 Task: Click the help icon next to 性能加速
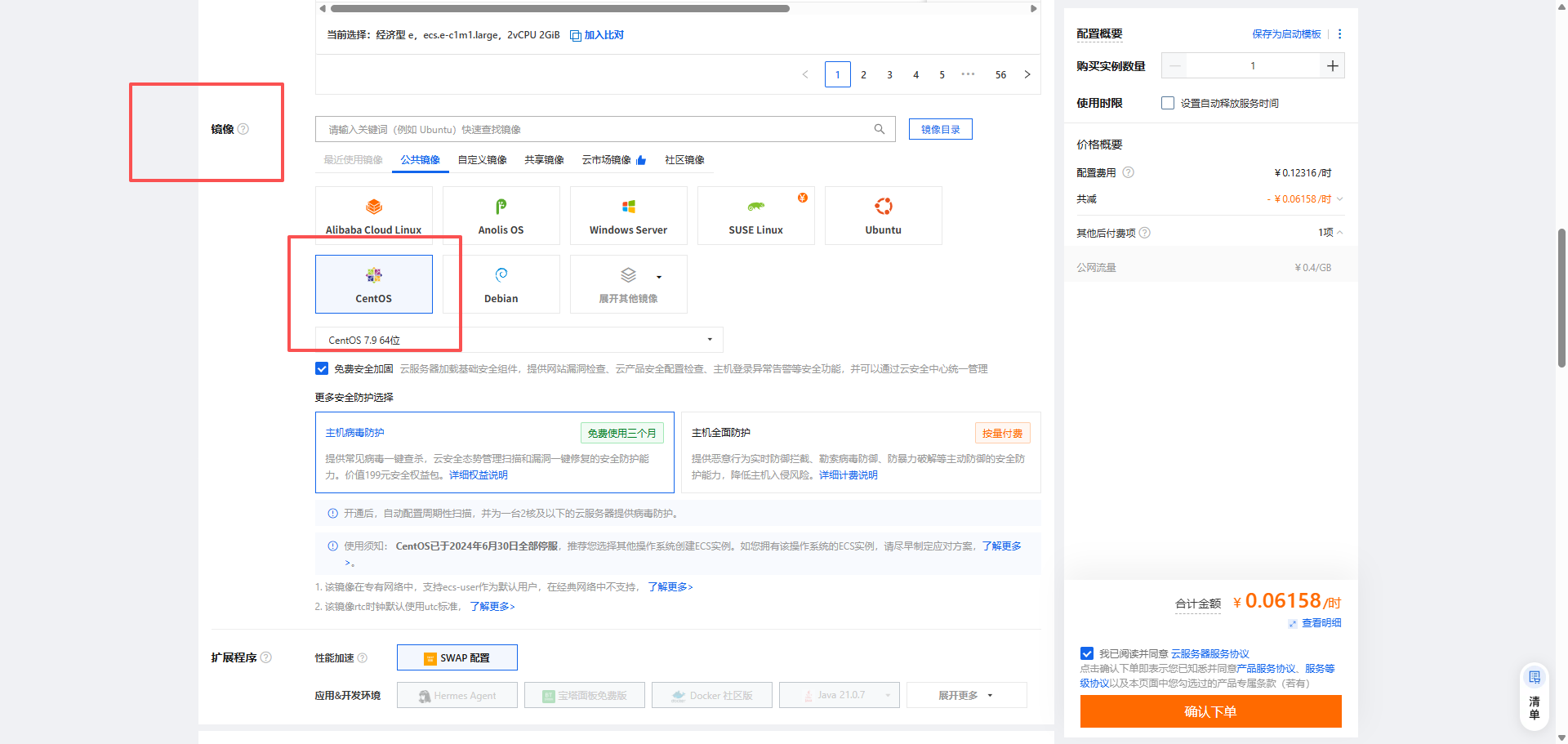click(x=363, y=657)
